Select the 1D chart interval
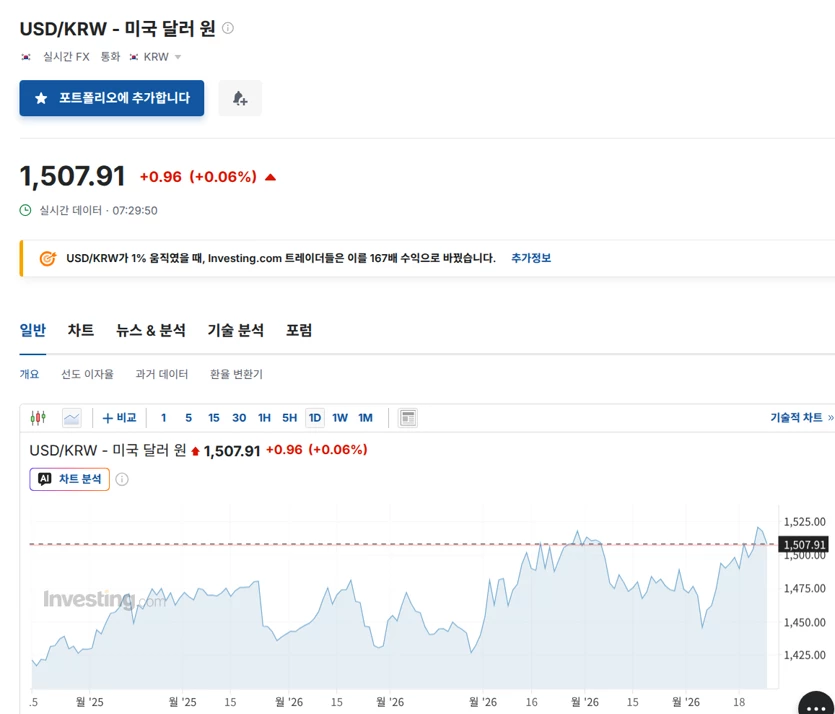 [x=315, y=418]
